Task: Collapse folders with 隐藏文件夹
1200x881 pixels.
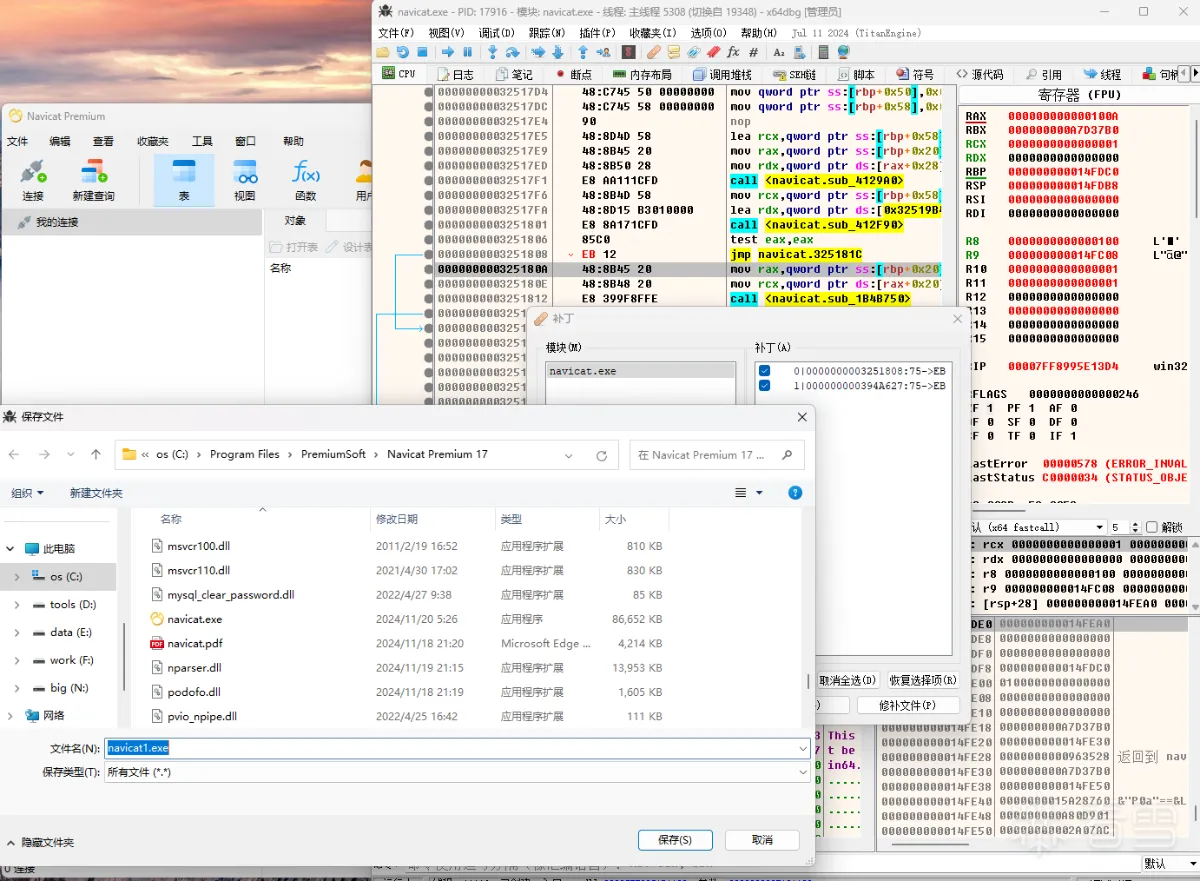Action: tap(40, 843)
